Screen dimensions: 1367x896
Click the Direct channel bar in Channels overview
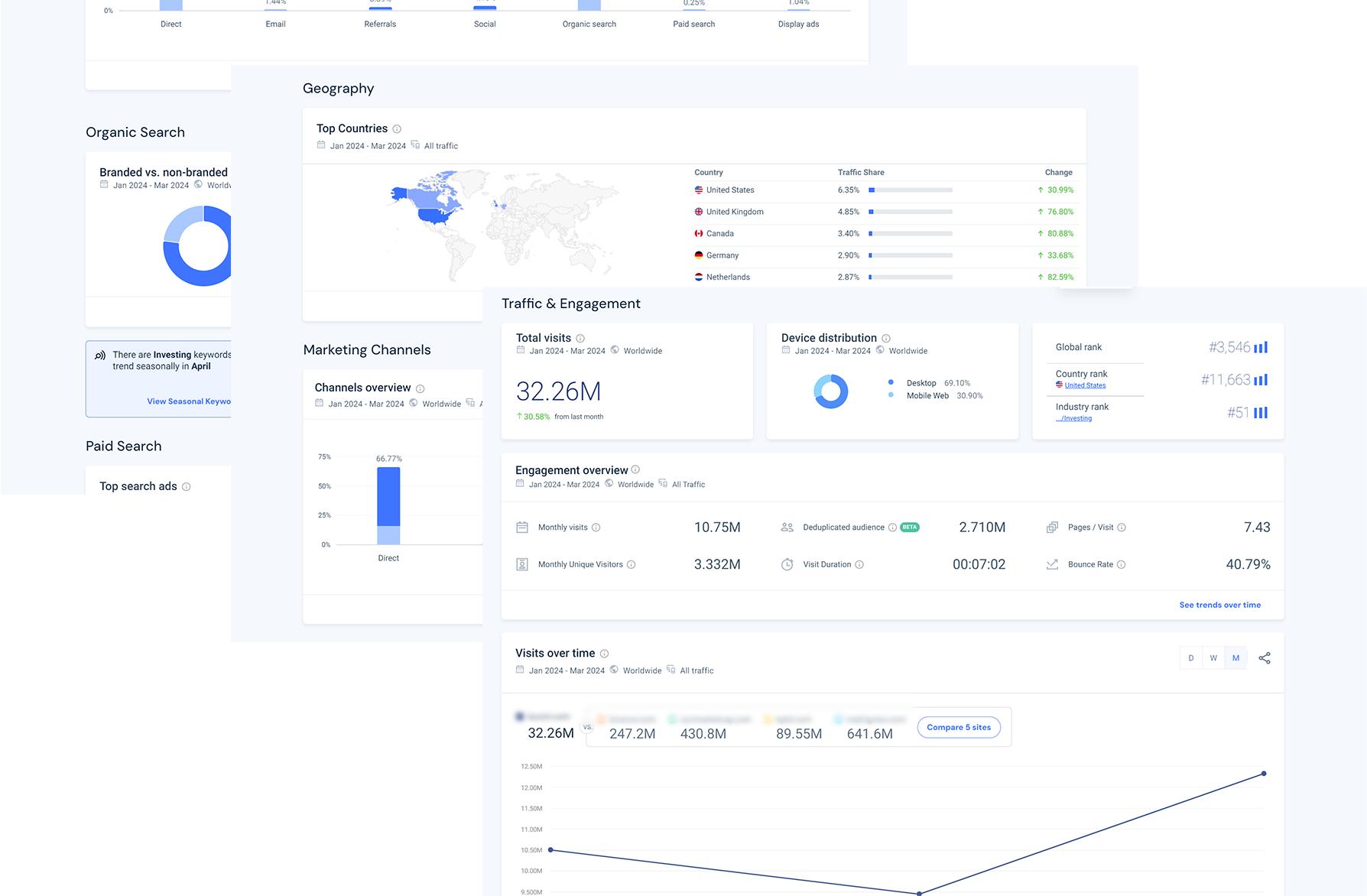[x=388, y=506]
